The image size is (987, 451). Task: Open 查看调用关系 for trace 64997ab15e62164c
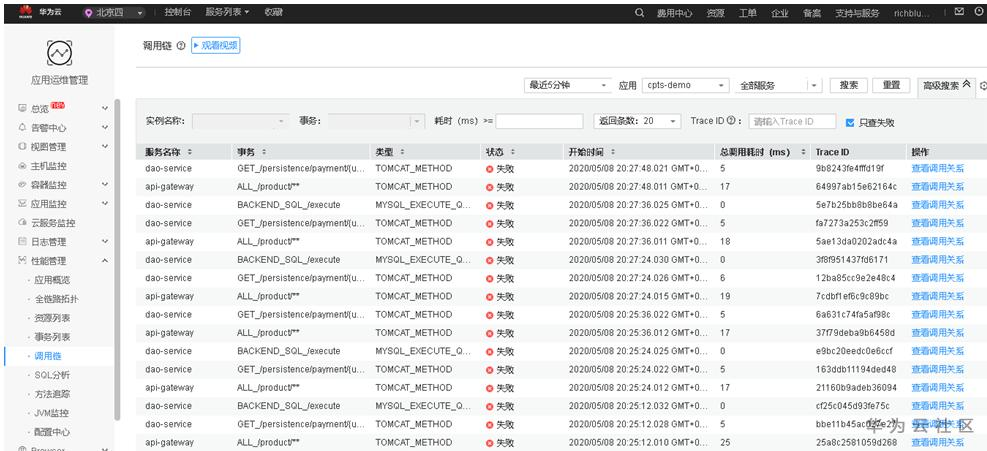(x=937, y=186)
